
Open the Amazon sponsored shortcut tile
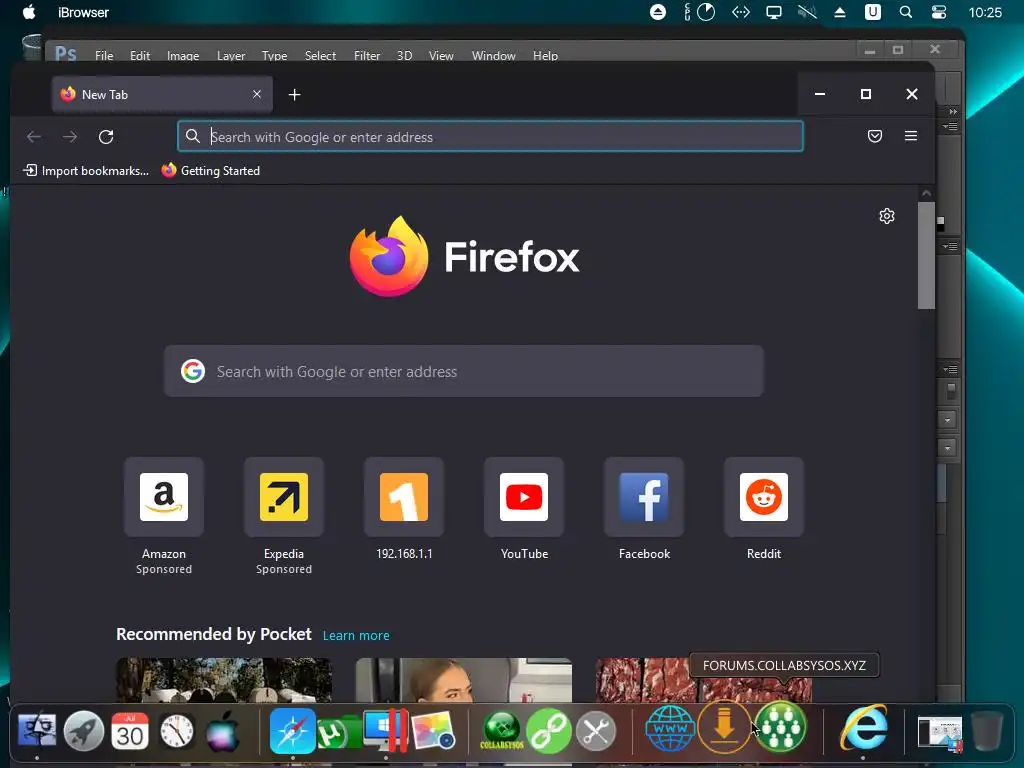(x=163, y=497)
